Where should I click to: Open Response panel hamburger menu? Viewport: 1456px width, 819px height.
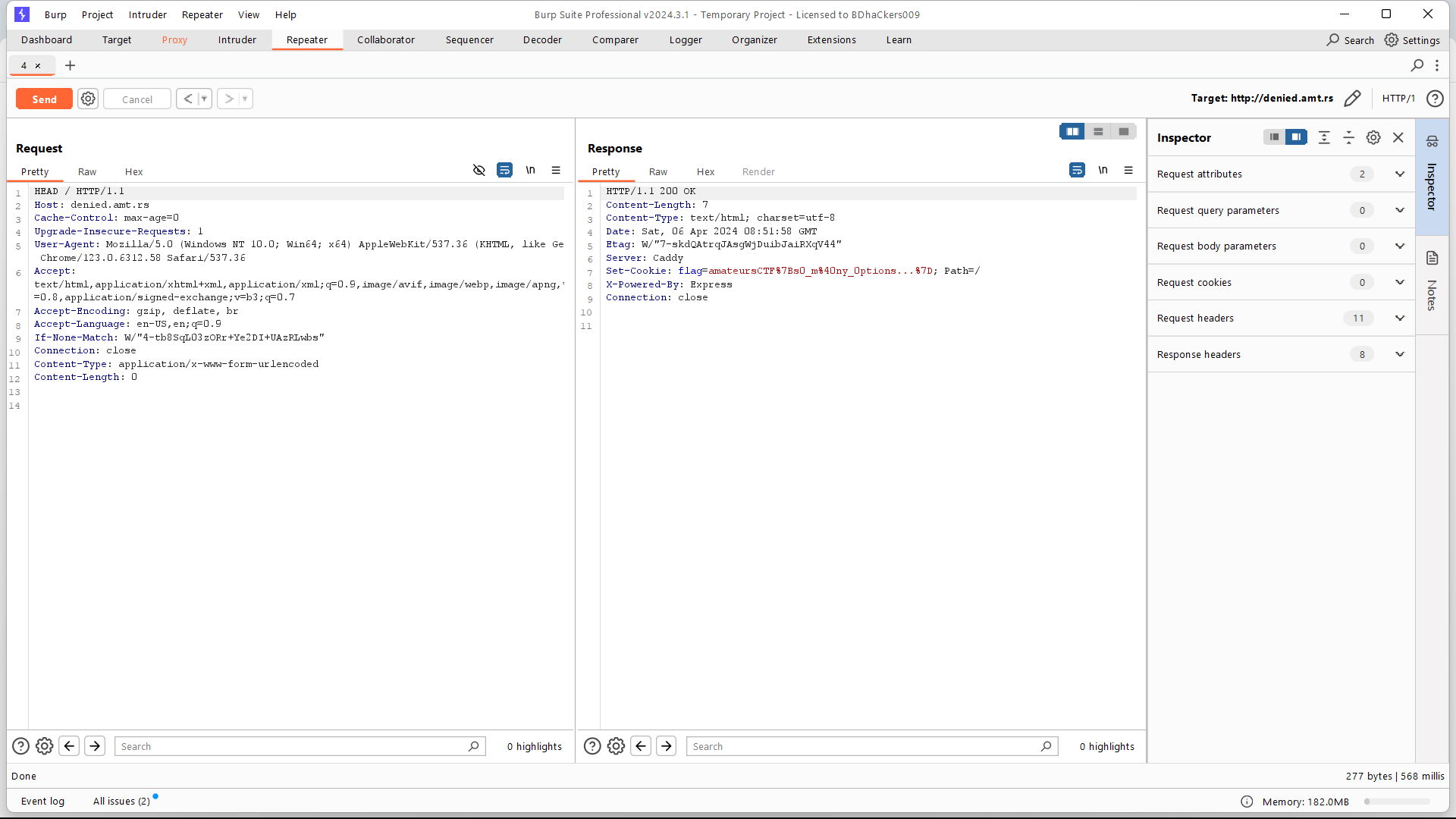coord(1128,171)
